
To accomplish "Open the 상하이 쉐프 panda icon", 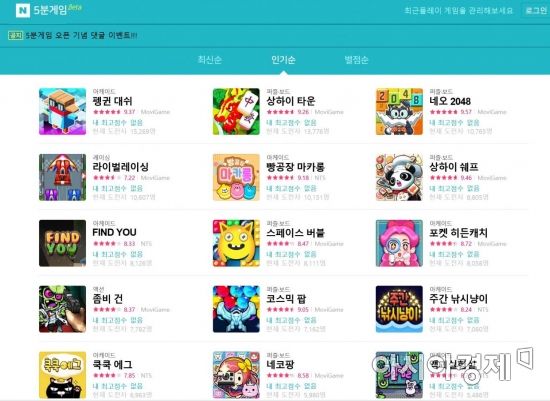I will (x=399, y=178).
